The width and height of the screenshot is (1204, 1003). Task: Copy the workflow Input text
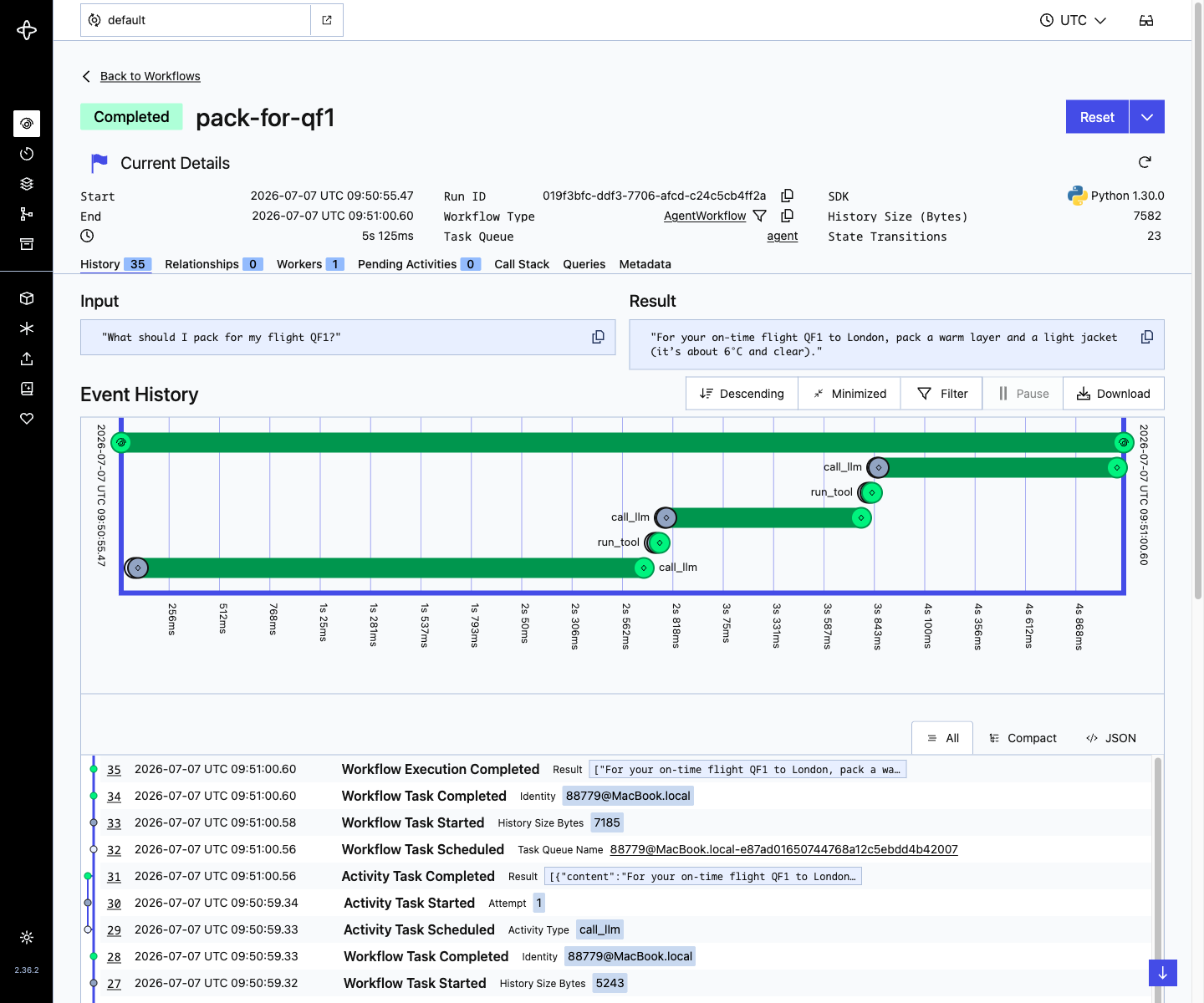tap(598, 337)
